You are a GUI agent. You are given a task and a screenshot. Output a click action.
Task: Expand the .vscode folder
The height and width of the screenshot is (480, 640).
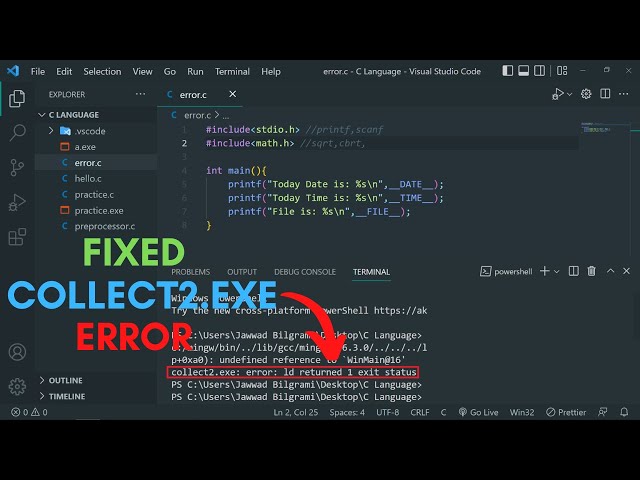coord(96,131)
